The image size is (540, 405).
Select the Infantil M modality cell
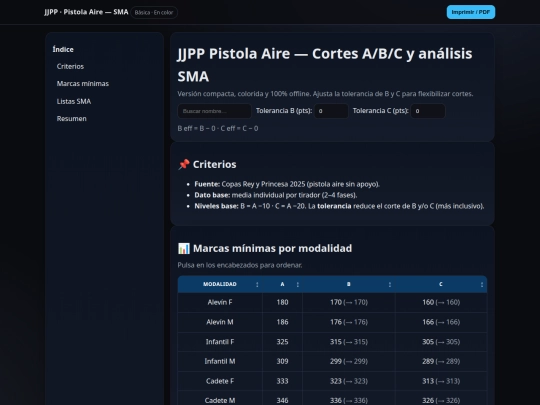[x=220, y=361]
